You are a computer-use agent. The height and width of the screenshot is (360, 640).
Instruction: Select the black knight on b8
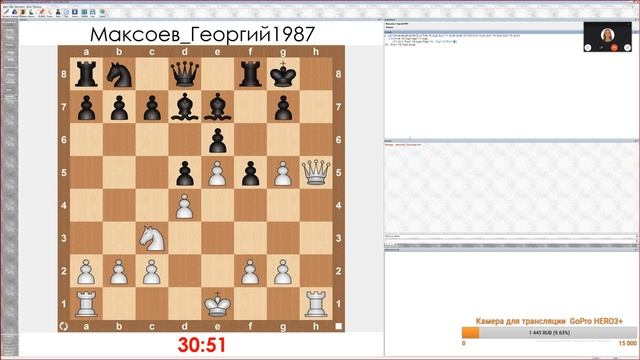[x=119, y=74]
